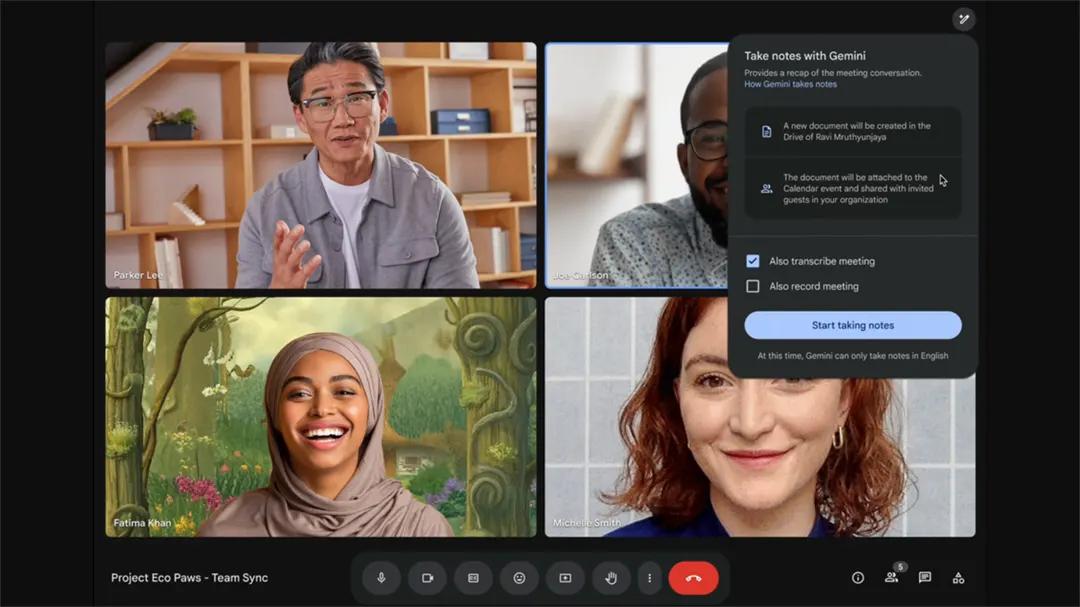
Task: Click the Calendar event sharing notice text
Action: [858, 188]
